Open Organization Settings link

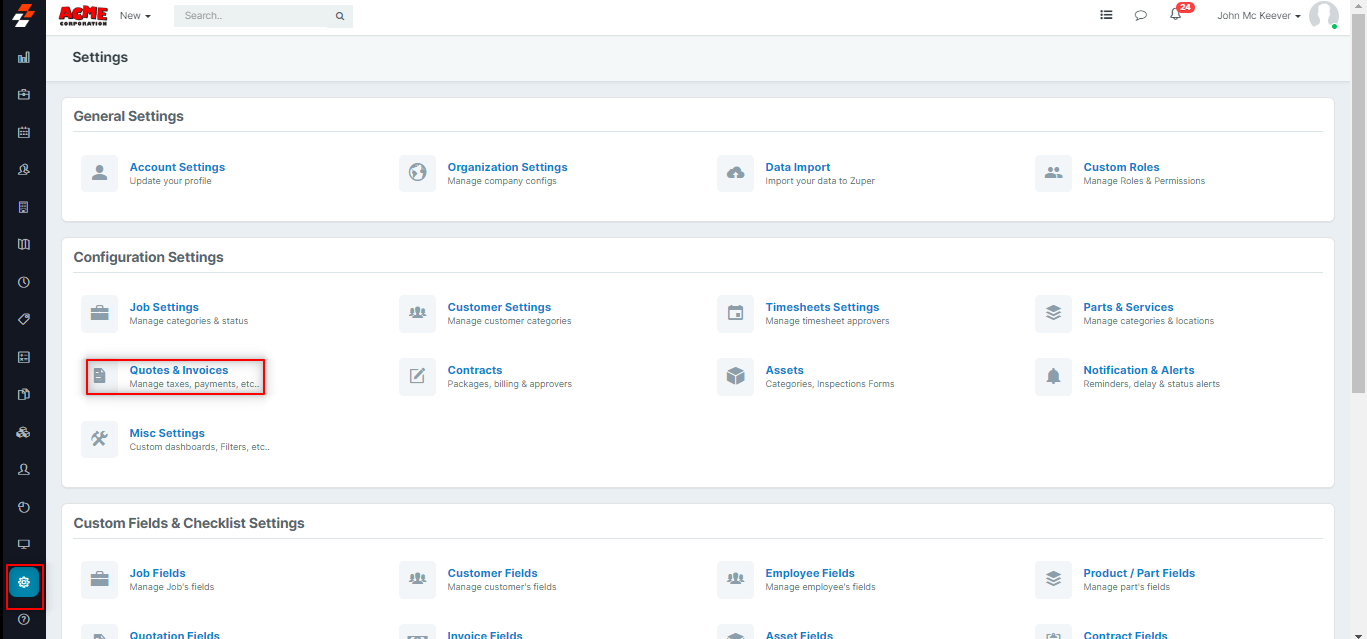(507, 167)
